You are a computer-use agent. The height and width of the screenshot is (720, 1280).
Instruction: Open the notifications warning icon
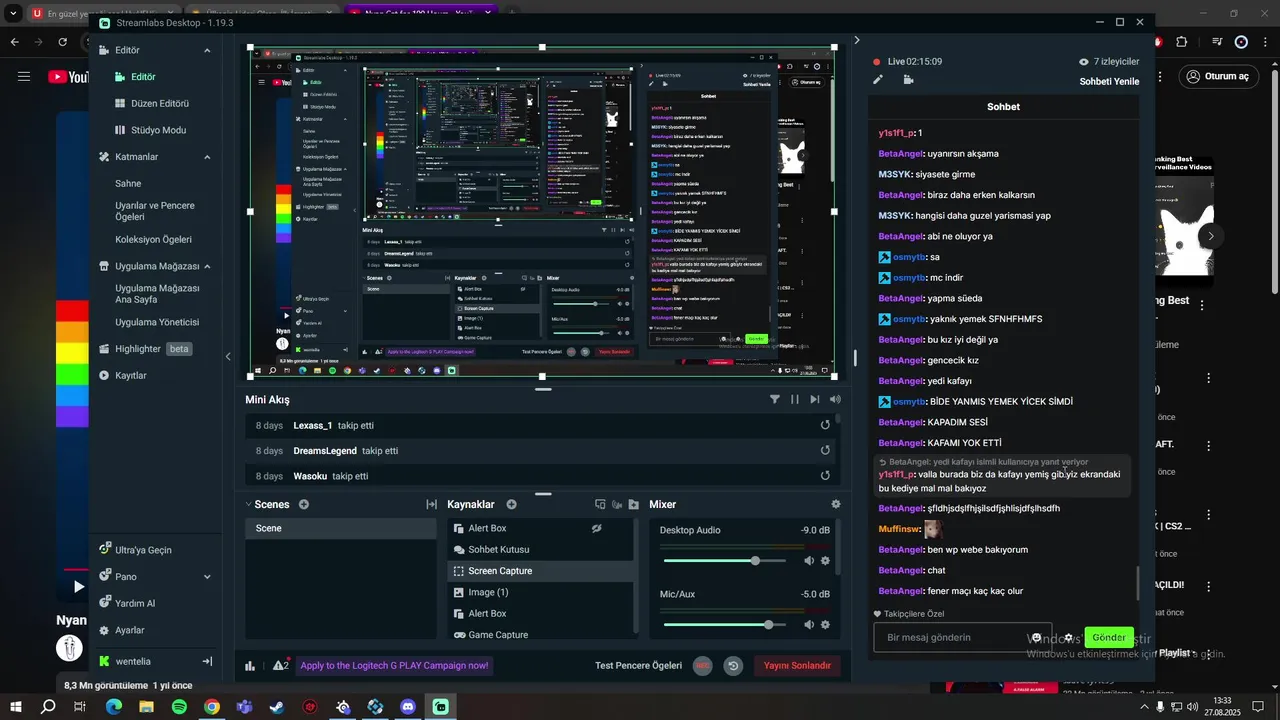pos(280,665)
